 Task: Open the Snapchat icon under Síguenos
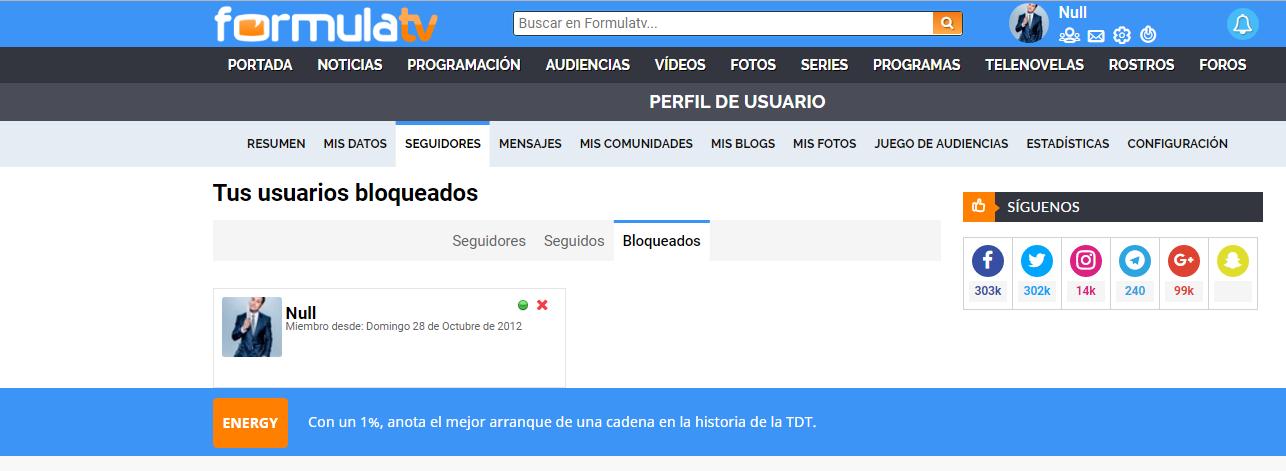pos(1233,261)
